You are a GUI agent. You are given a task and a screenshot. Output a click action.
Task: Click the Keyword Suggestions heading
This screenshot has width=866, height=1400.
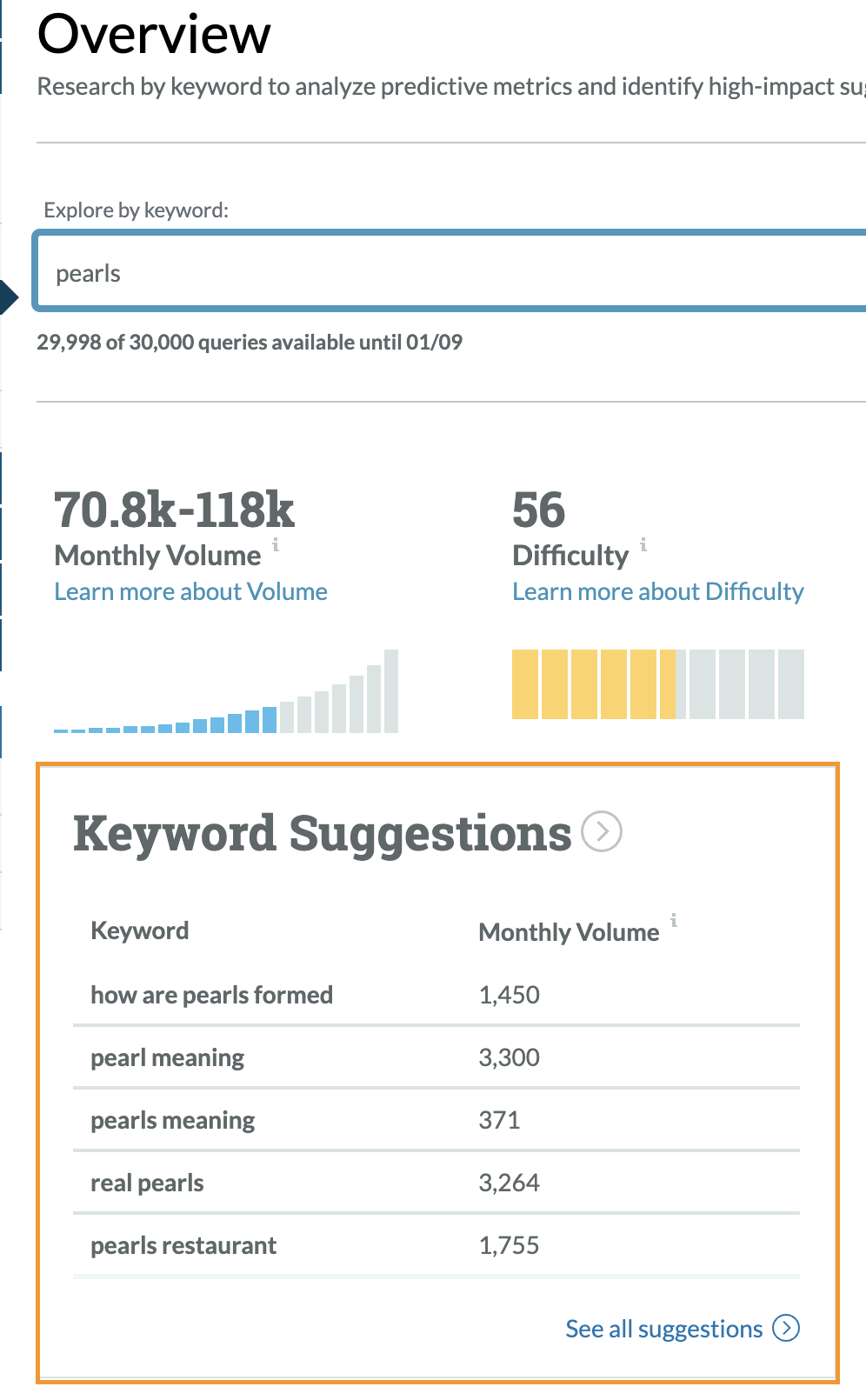pyautogui.click(x=322, y=833)
